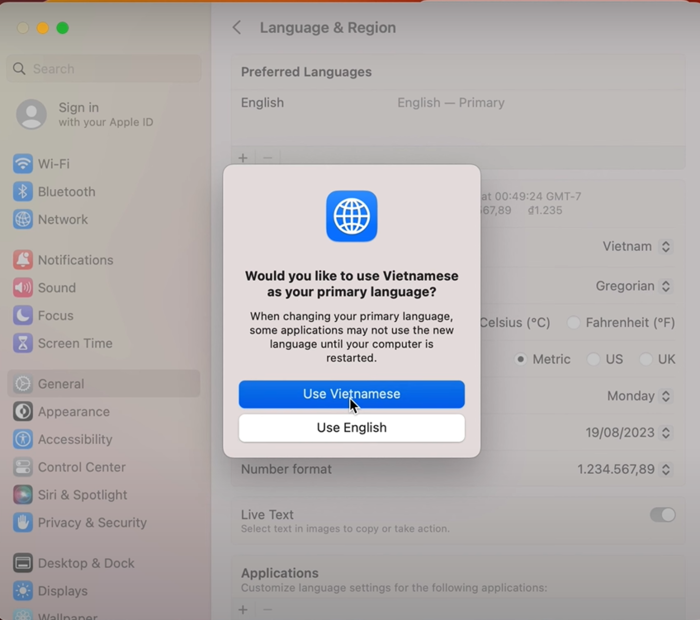Click the globe icon in dialog
This screenshot has width=700, height=620.
click(x=351, y=216)
